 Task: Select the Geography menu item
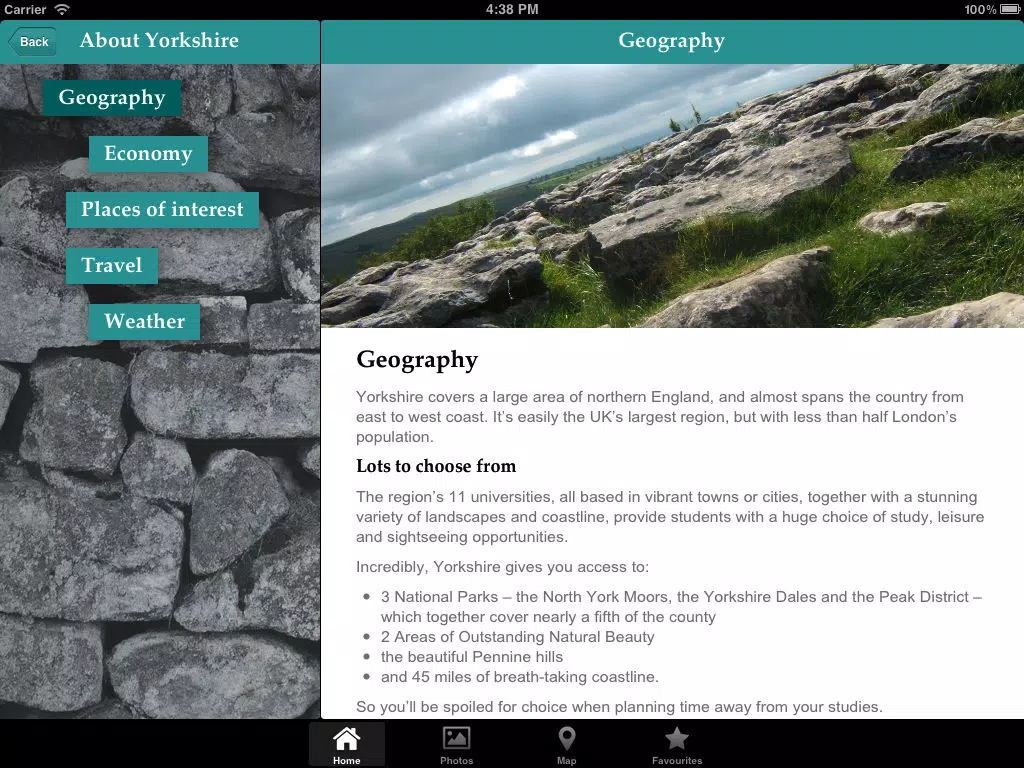112,98
